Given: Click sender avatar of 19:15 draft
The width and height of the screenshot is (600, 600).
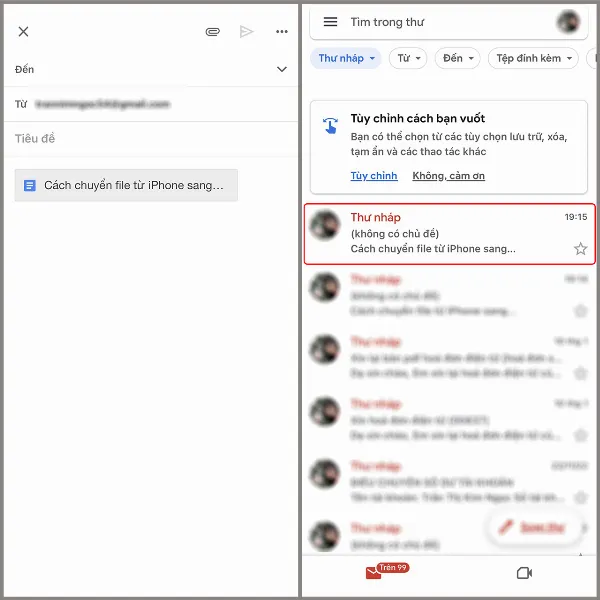Looking at the screenshot, I should point(325,225).
